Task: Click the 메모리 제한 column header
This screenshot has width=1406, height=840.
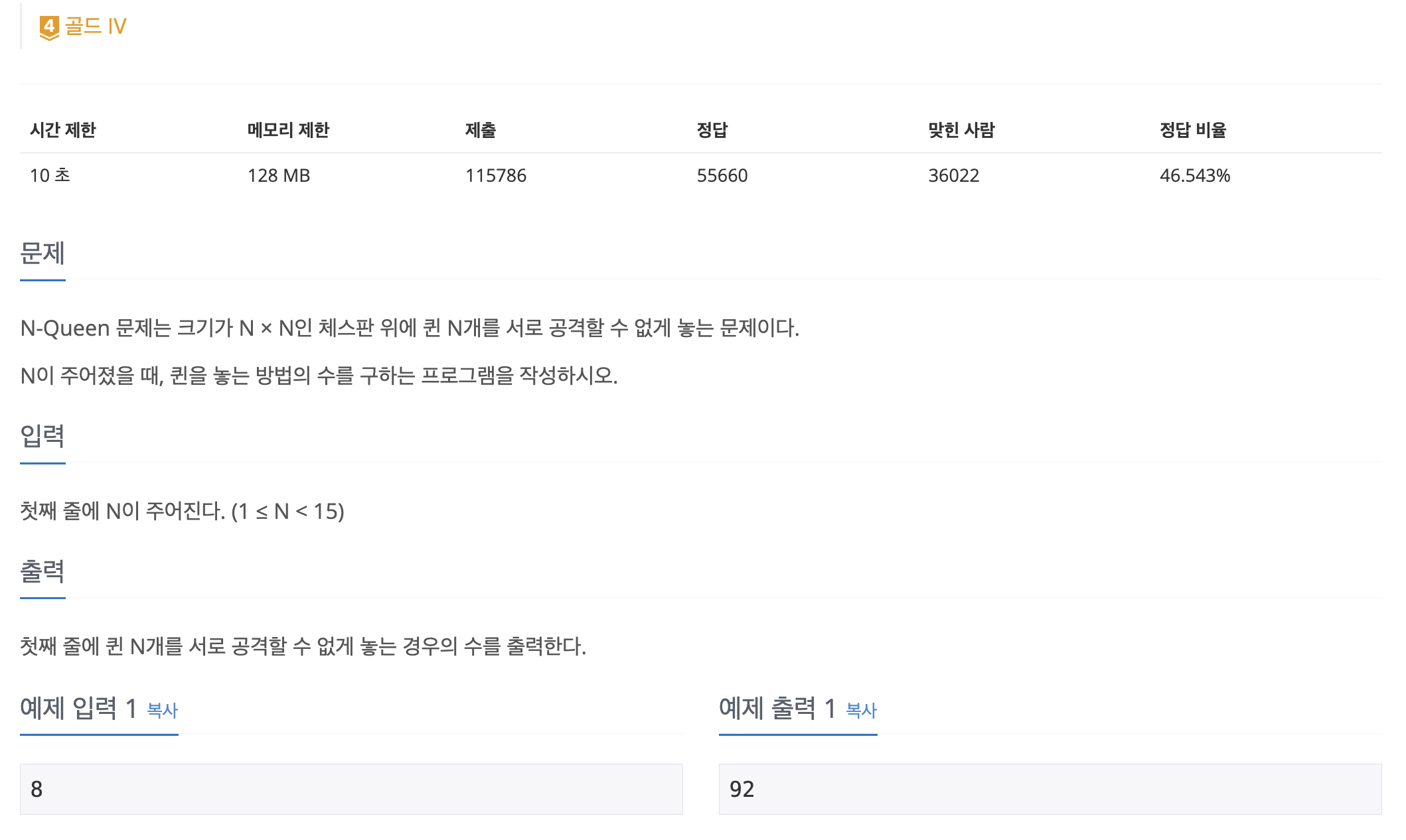Action: [288, 130]
